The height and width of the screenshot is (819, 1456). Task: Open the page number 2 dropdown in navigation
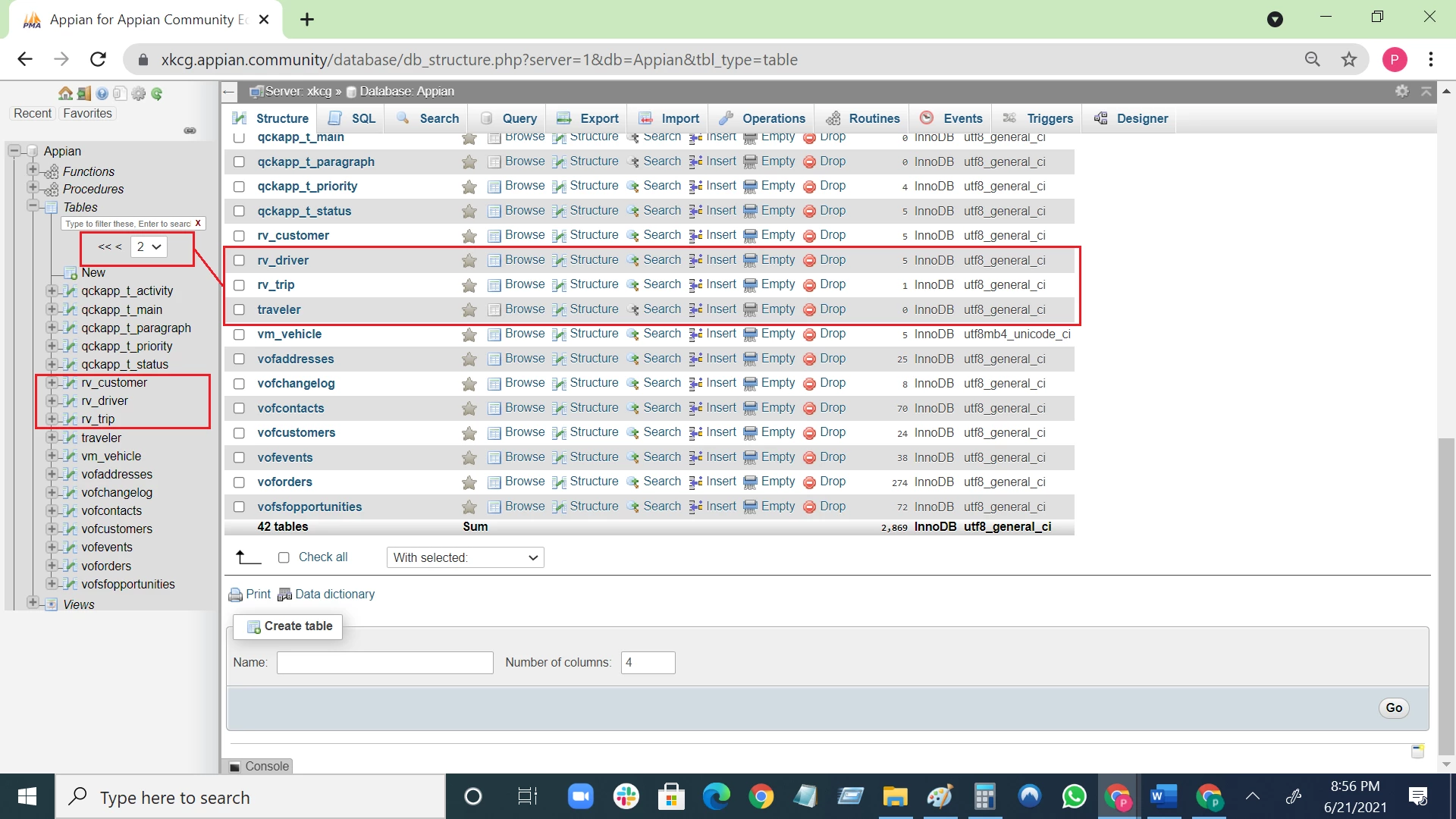149,246
